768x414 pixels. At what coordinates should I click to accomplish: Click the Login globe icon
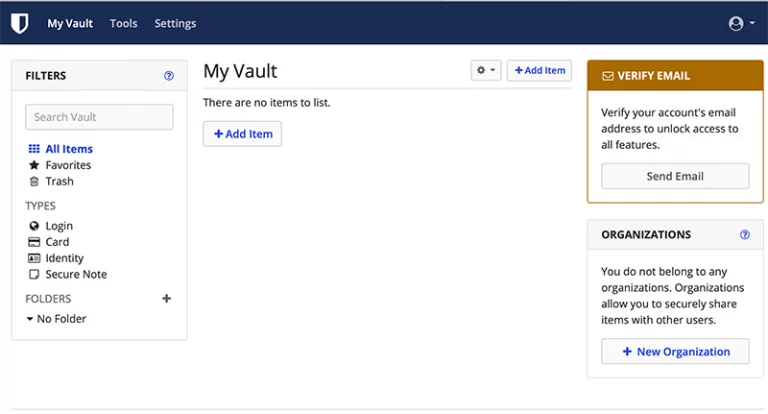tap(34, 226)
